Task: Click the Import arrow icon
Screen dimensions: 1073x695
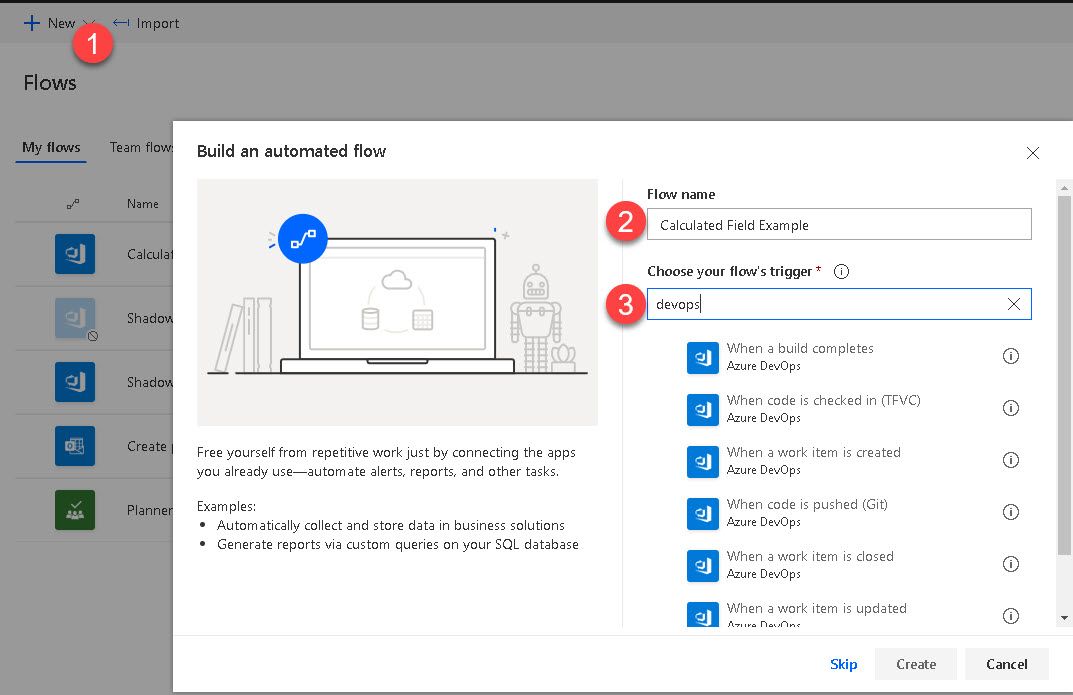Action: click(x=121, y=23)
